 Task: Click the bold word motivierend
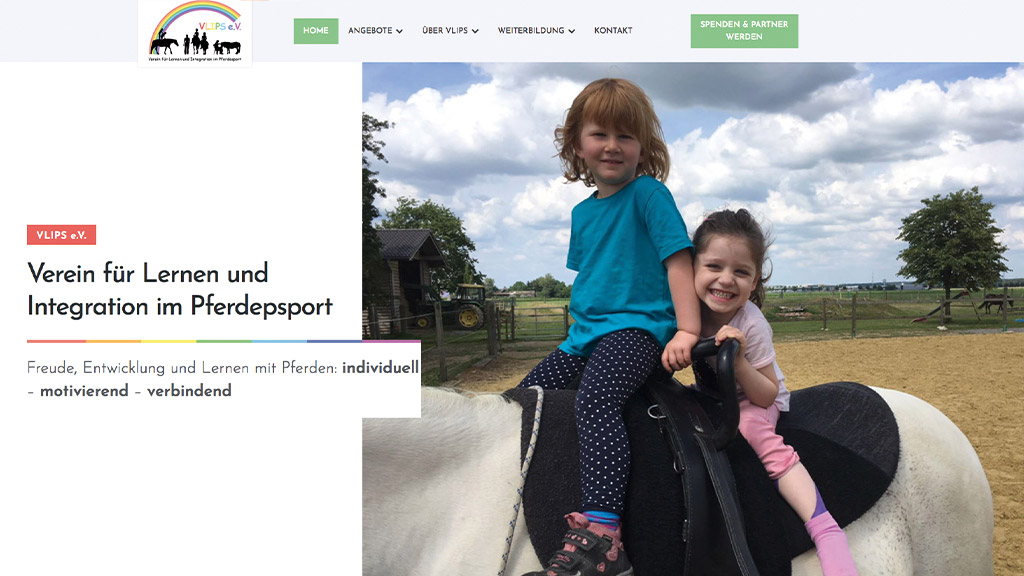[x=84, y=391]
